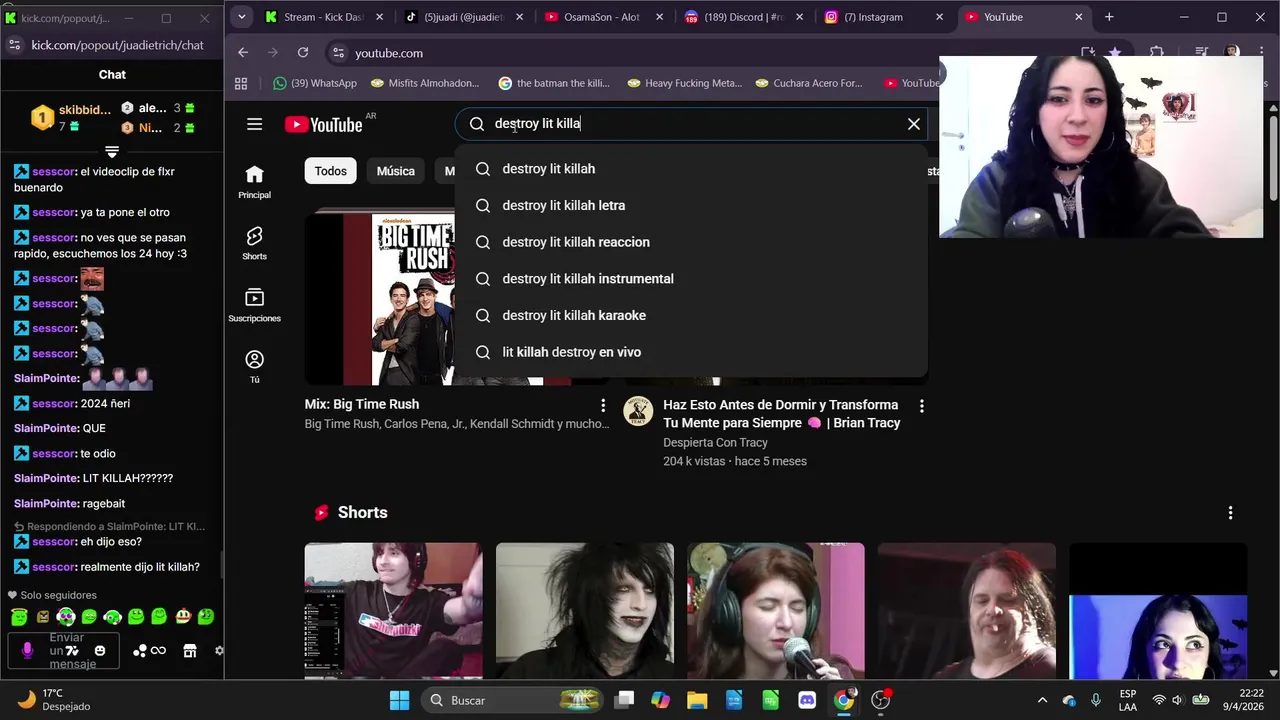The image size is (1280, 720).
Task: Switch to the OsamaSon tab
Action: point(601,17)
